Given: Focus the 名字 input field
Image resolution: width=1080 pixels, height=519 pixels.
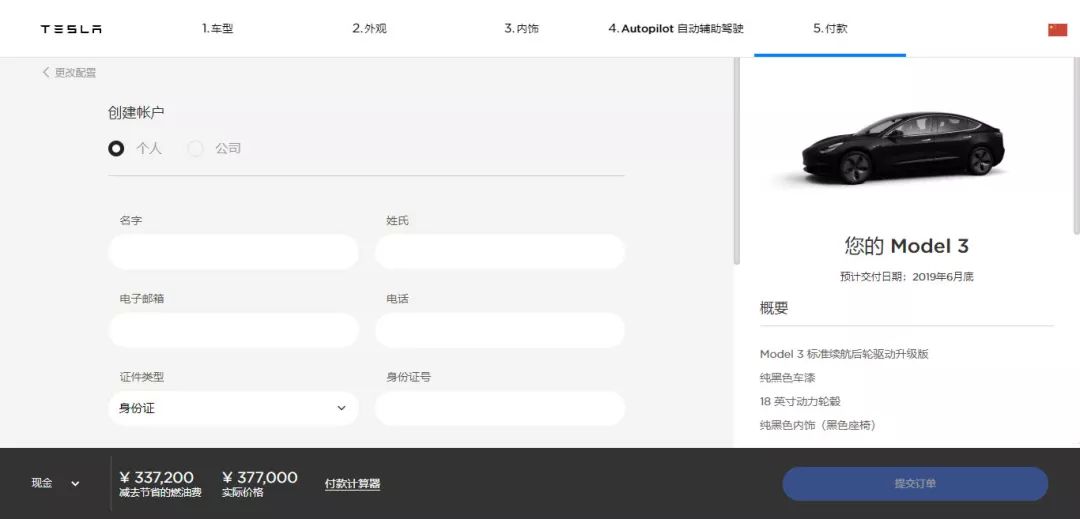Looking at the screenshot, I should [233, 252].
